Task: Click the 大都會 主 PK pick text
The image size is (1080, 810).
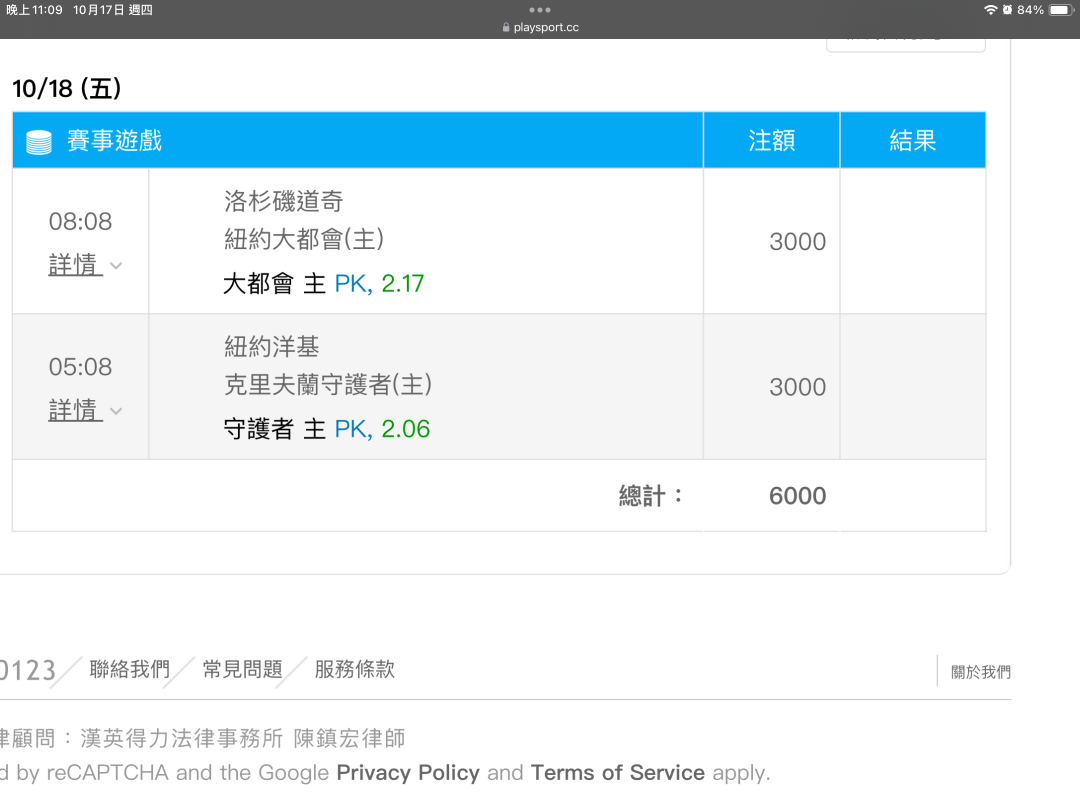Action: tap(298, 284)
